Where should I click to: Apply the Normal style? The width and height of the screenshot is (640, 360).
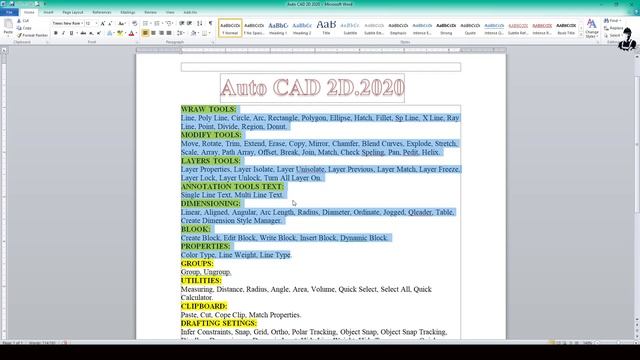coord(230,28)
